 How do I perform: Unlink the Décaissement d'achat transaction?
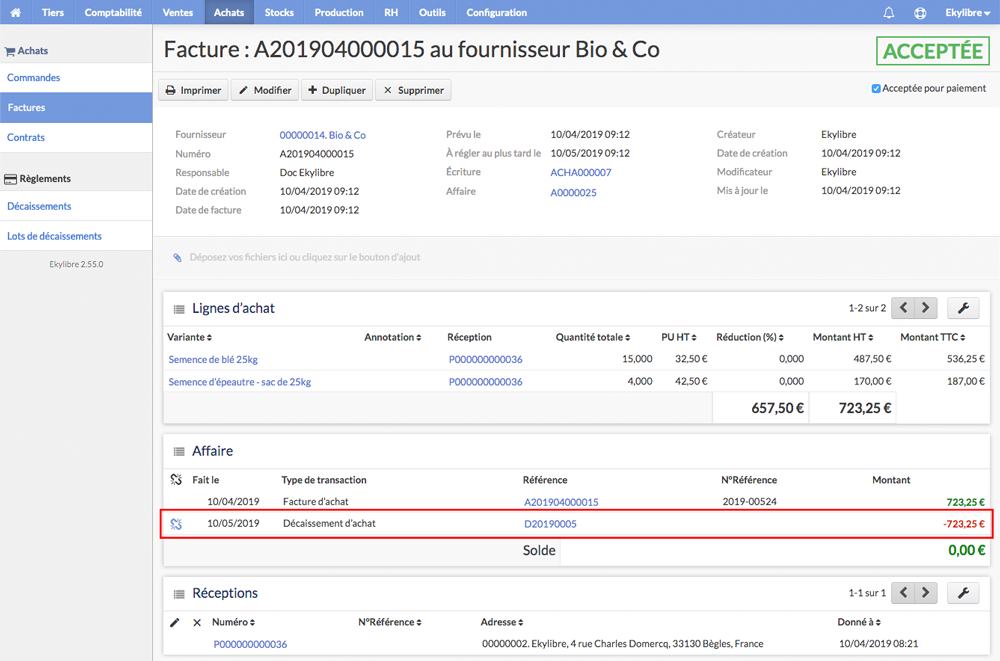(176, 524)
